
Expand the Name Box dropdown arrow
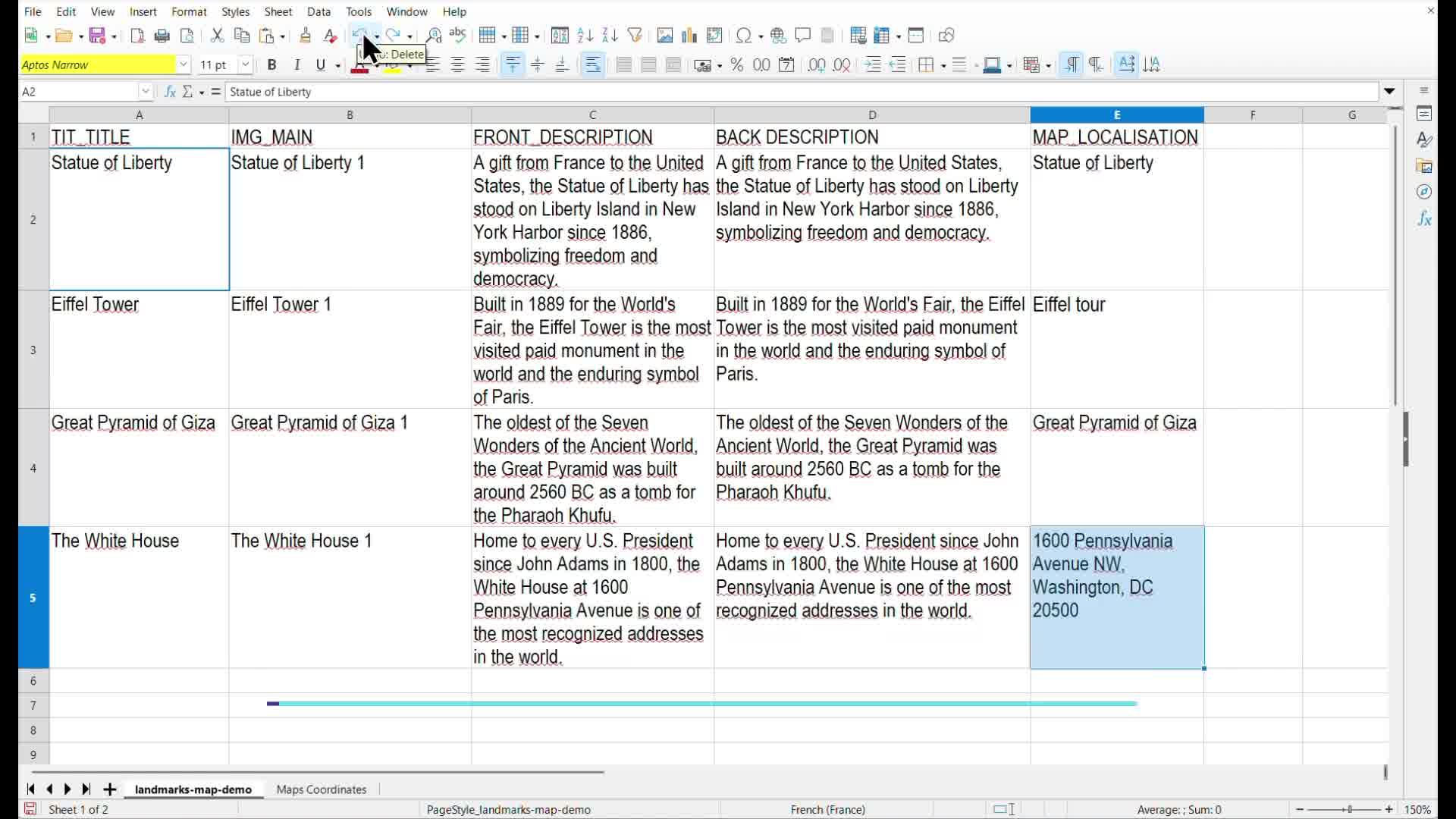[146, 92]
